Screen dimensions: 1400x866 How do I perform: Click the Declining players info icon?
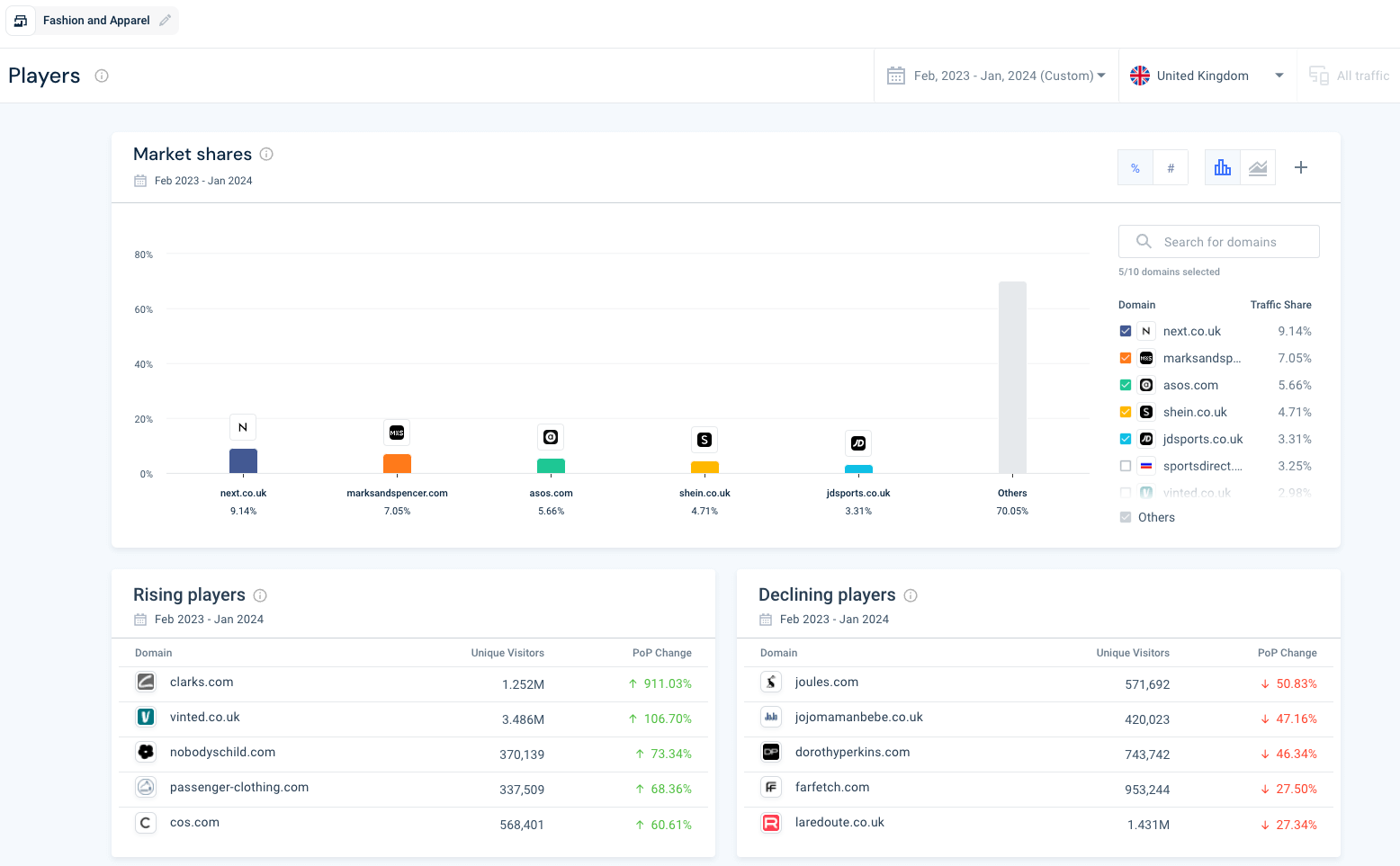click(911, 595)
